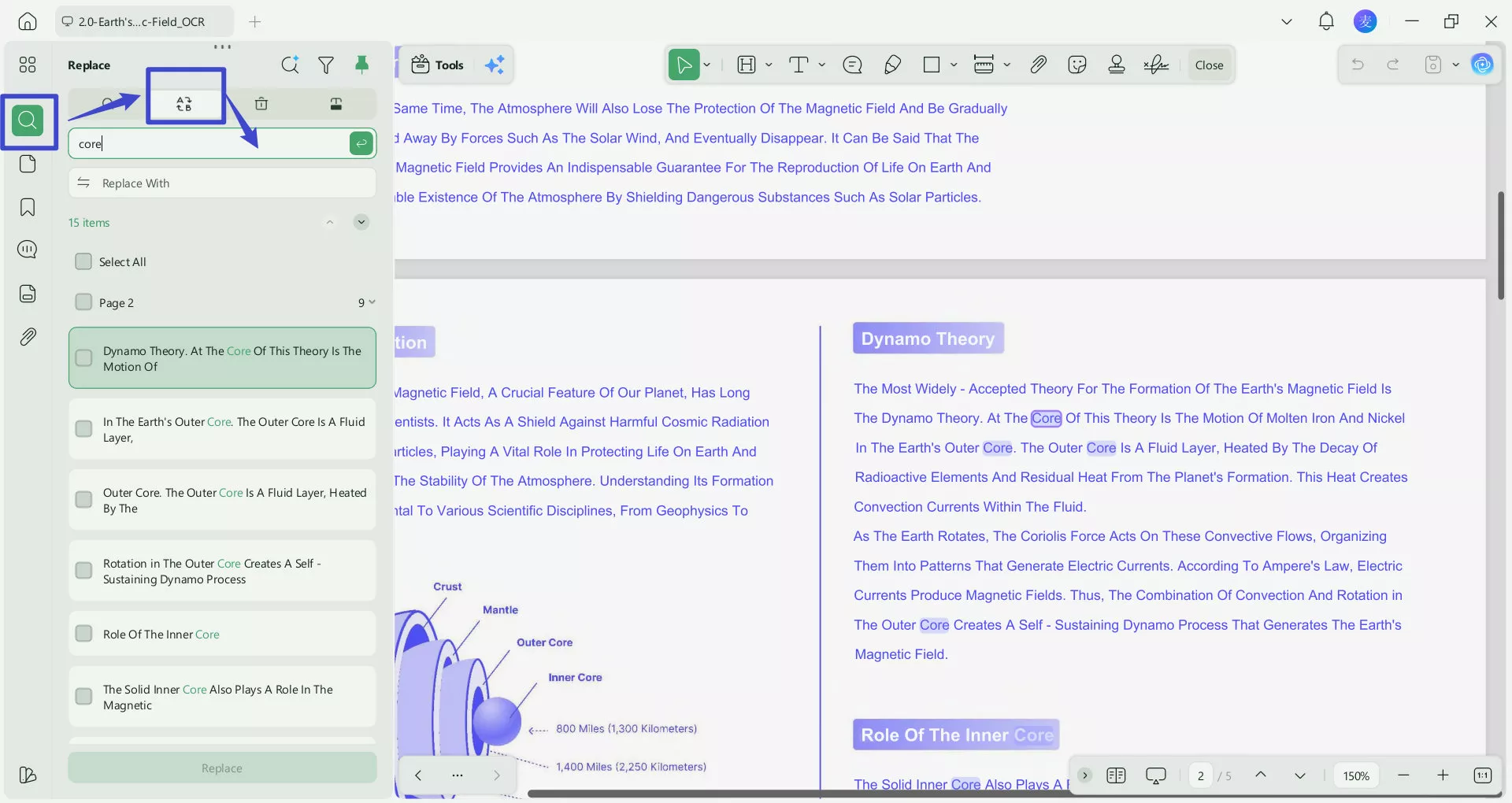This screenshot has width=1512, height=803.
Task: Click the Measure ruler tool
Action: click(985, 65)
